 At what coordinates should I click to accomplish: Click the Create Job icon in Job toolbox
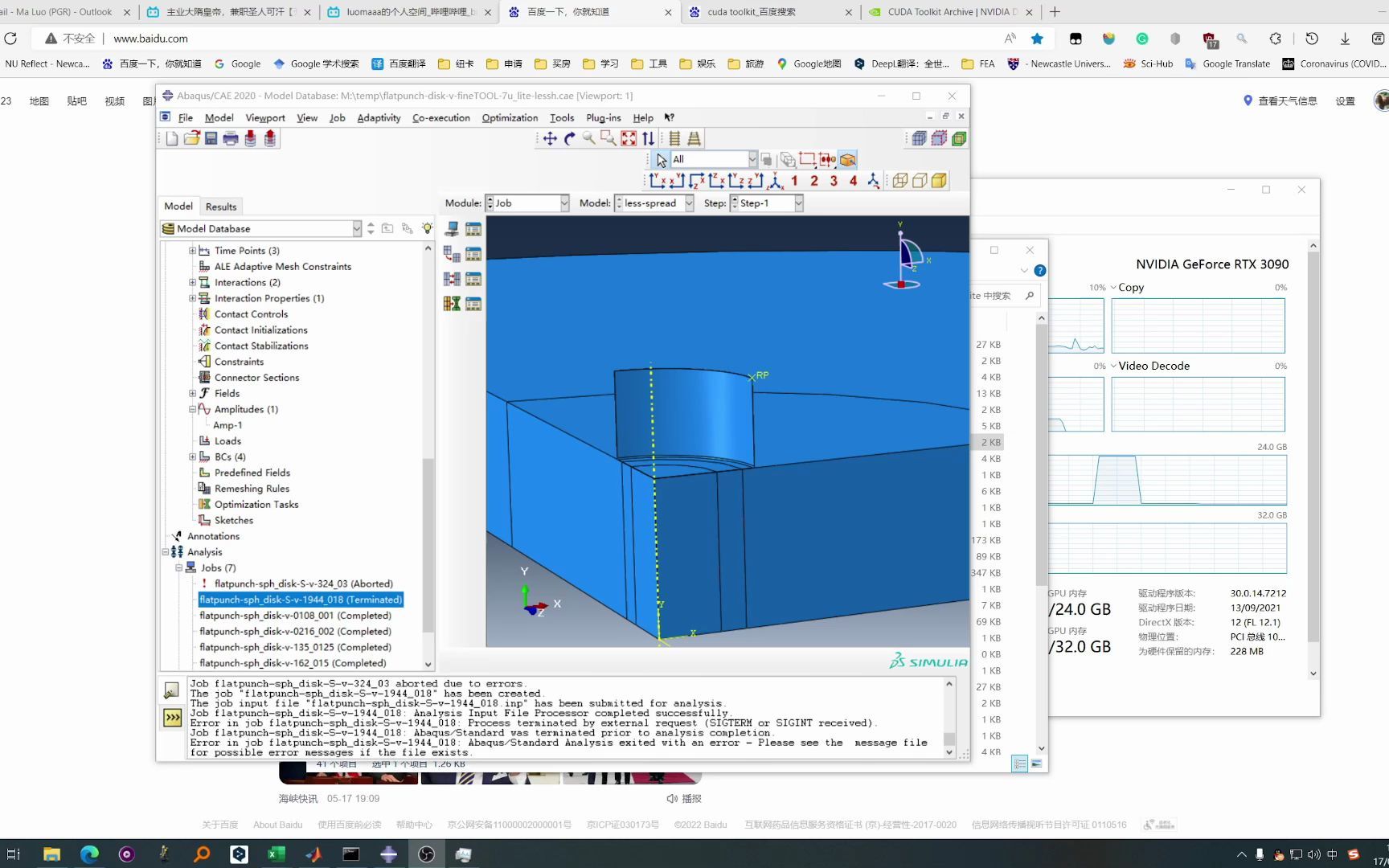[453, 229]
